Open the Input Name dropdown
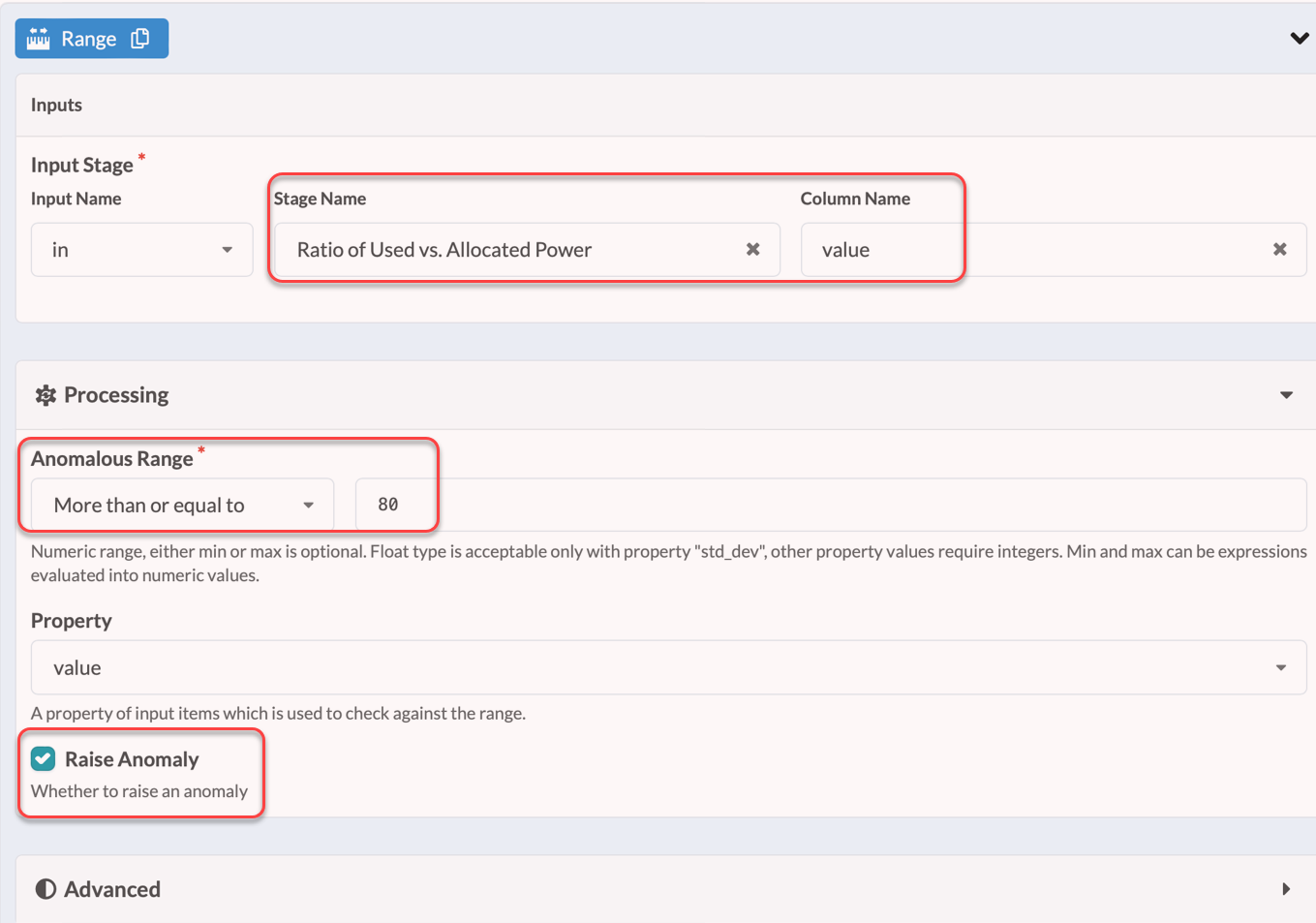This screenshot has height=923, width=1316. point(141,250)
